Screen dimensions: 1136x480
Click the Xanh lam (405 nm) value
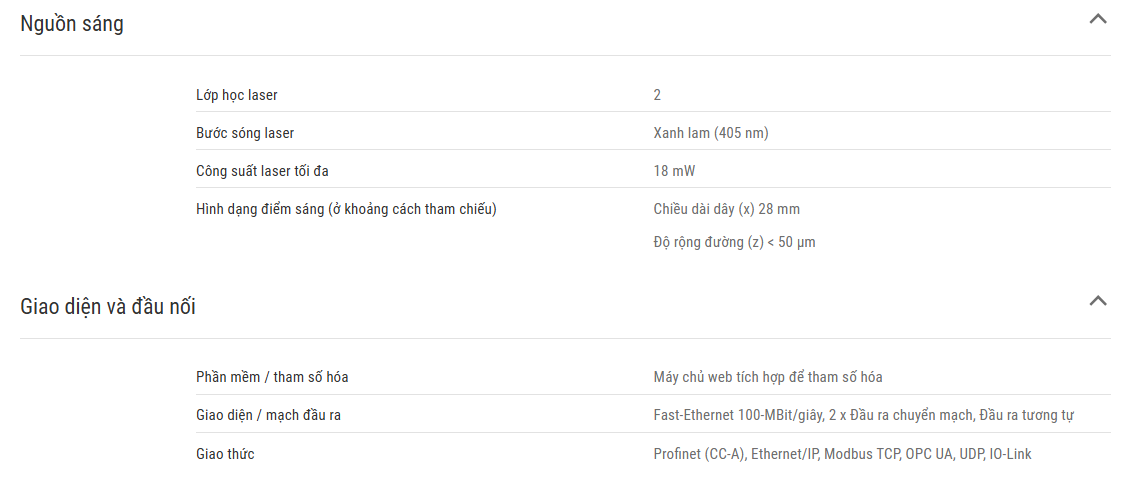[711, 133]
